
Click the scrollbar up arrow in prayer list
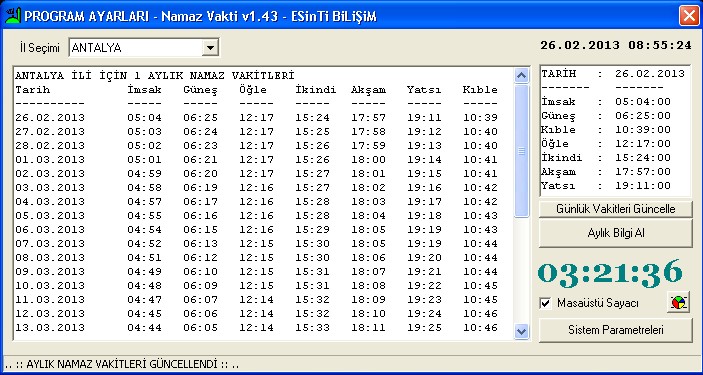tap(521, 75)
